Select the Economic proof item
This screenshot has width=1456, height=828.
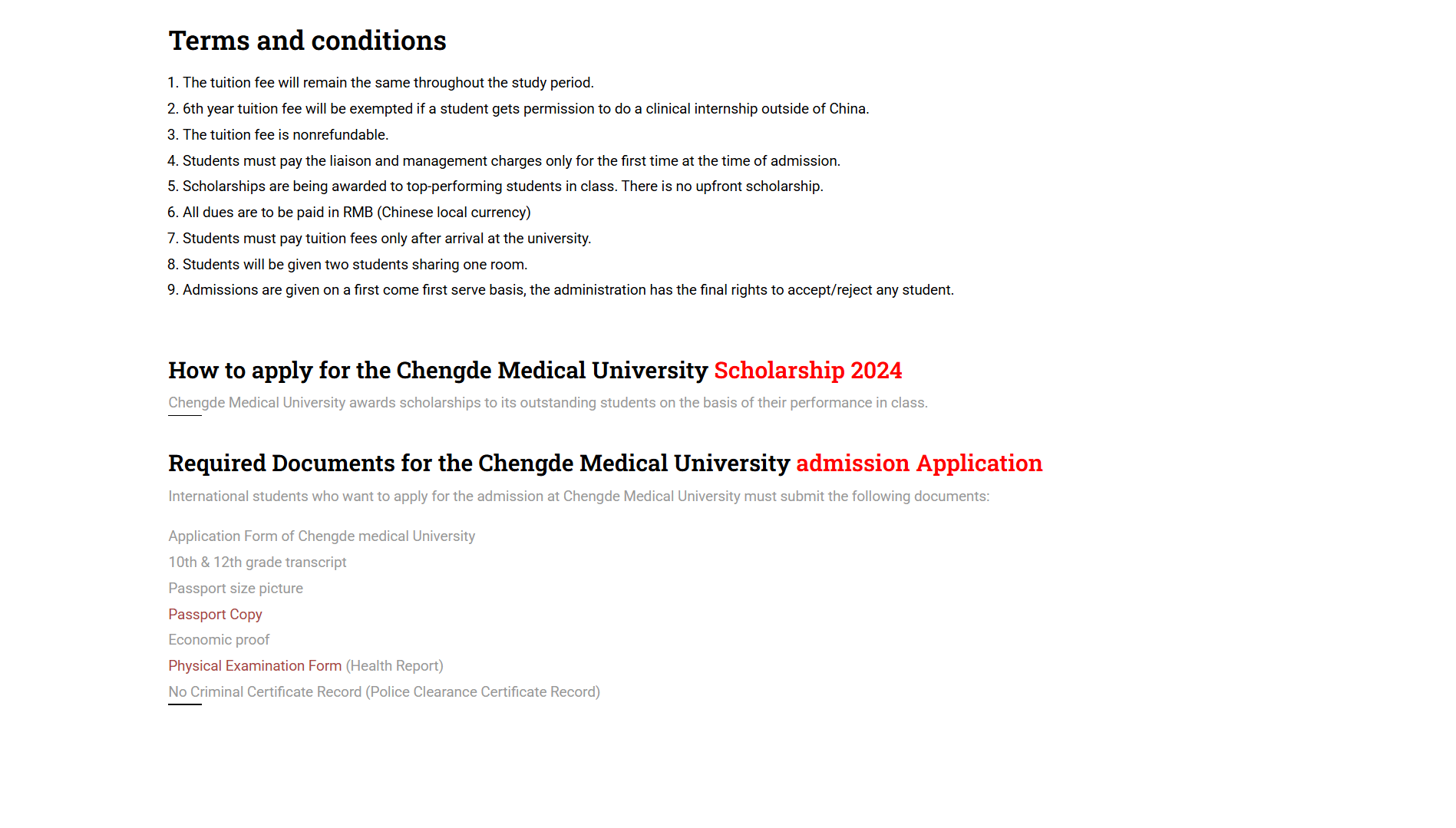tap(219, 640)
